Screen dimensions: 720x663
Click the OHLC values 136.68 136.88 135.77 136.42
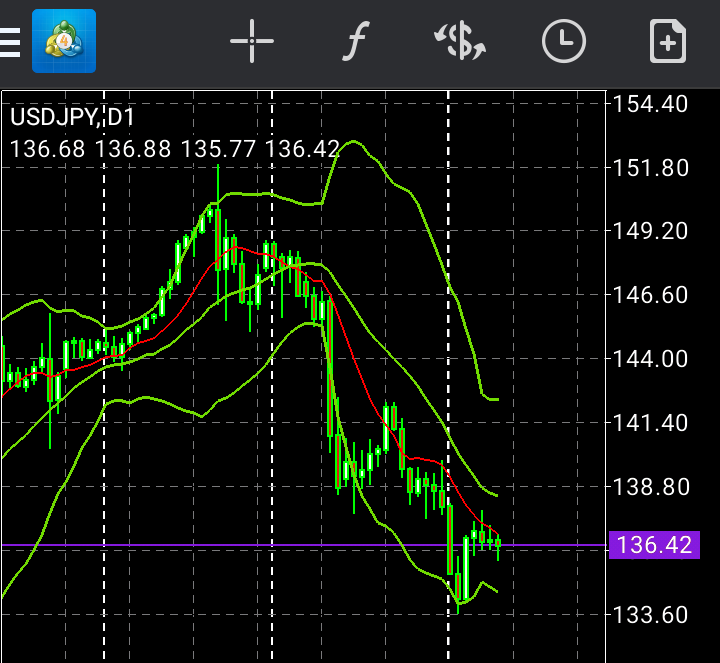(174, 149)
